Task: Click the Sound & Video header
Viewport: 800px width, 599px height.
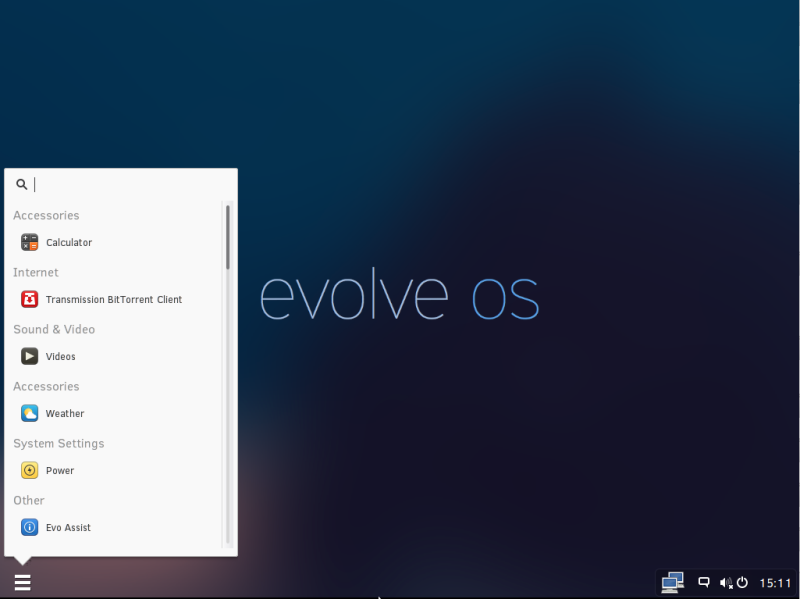Action: 54,330
